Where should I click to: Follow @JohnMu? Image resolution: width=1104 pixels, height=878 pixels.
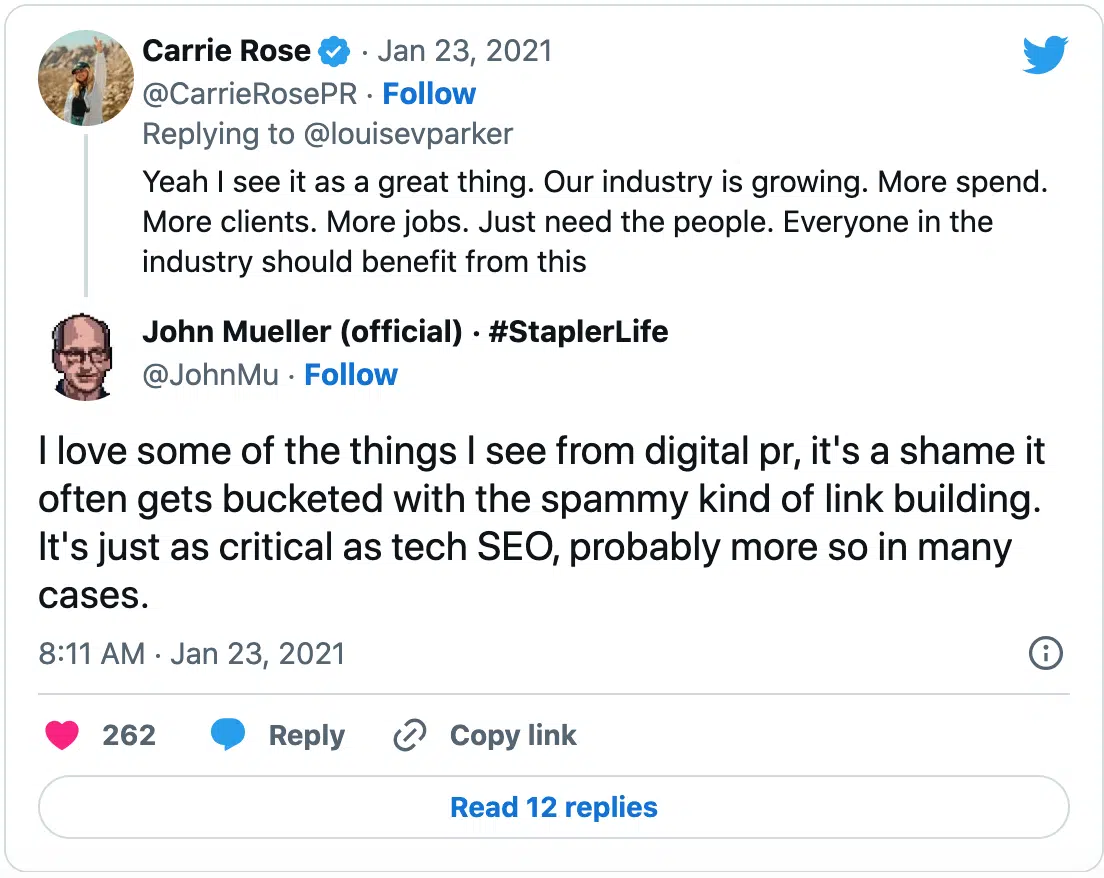(x=351, y=375)
